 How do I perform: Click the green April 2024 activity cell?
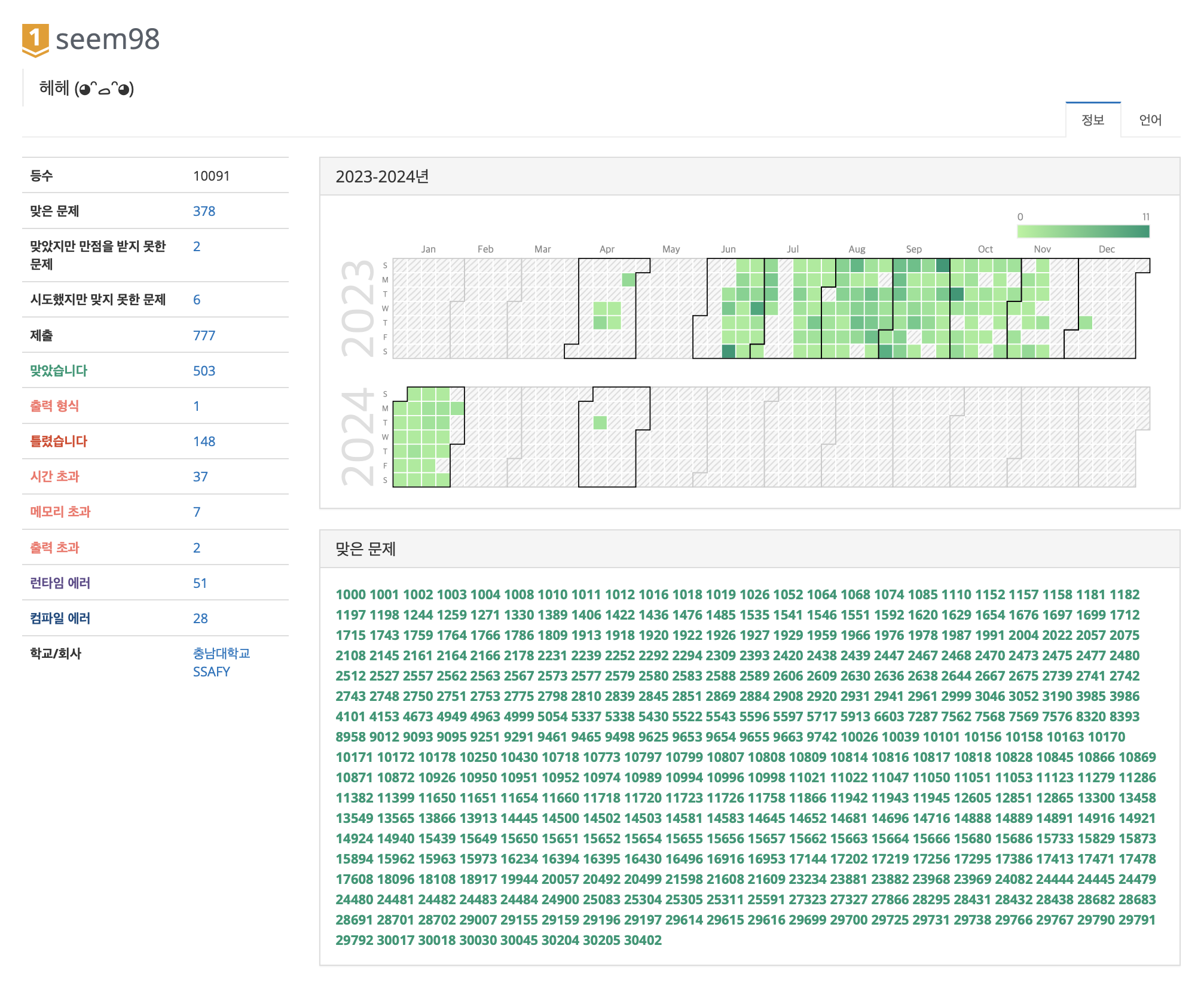pos(600,423)
